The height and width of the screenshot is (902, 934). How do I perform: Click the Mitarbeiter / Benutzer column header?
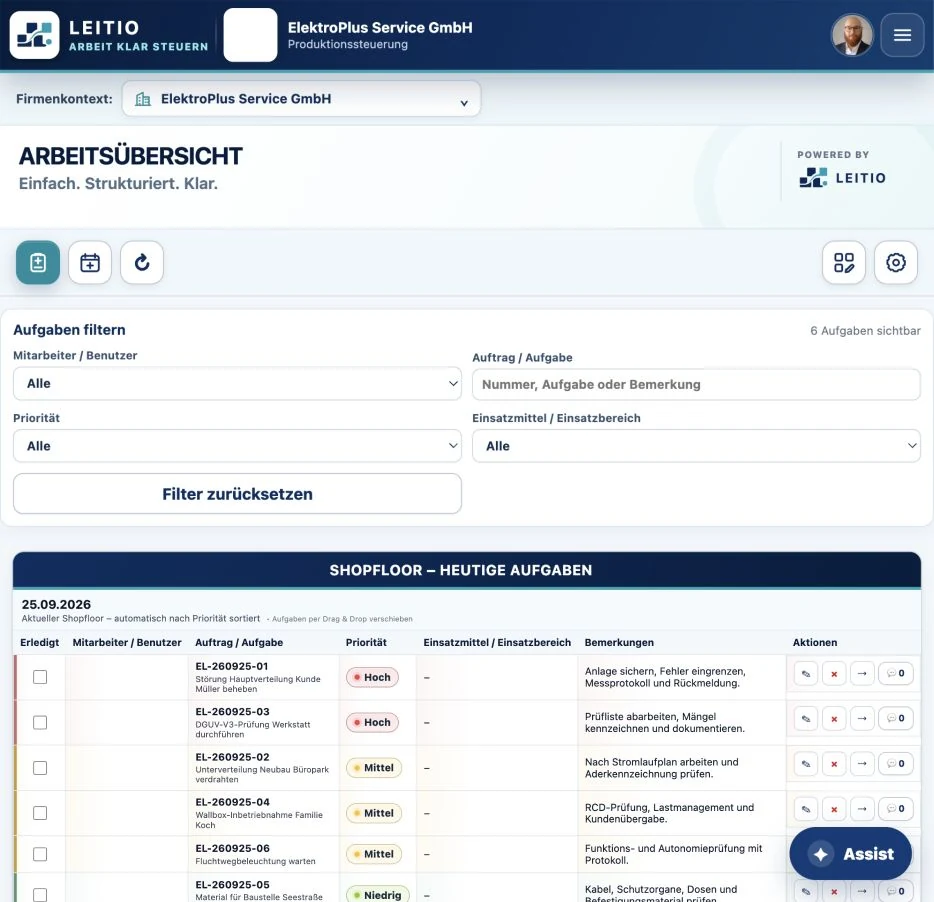coord(127,642)
